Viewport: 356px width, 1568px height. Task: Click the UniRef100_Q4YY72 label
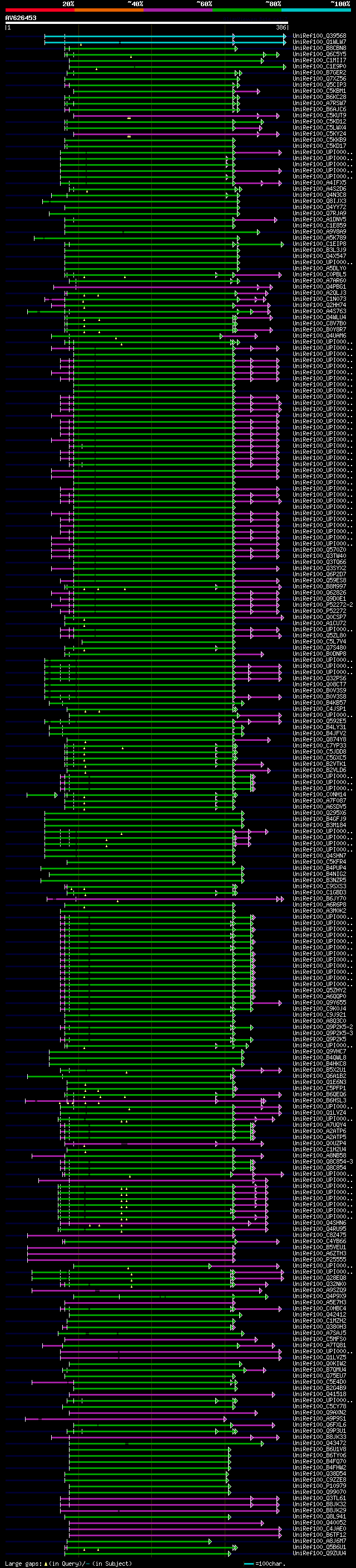(x=319, y=207)
